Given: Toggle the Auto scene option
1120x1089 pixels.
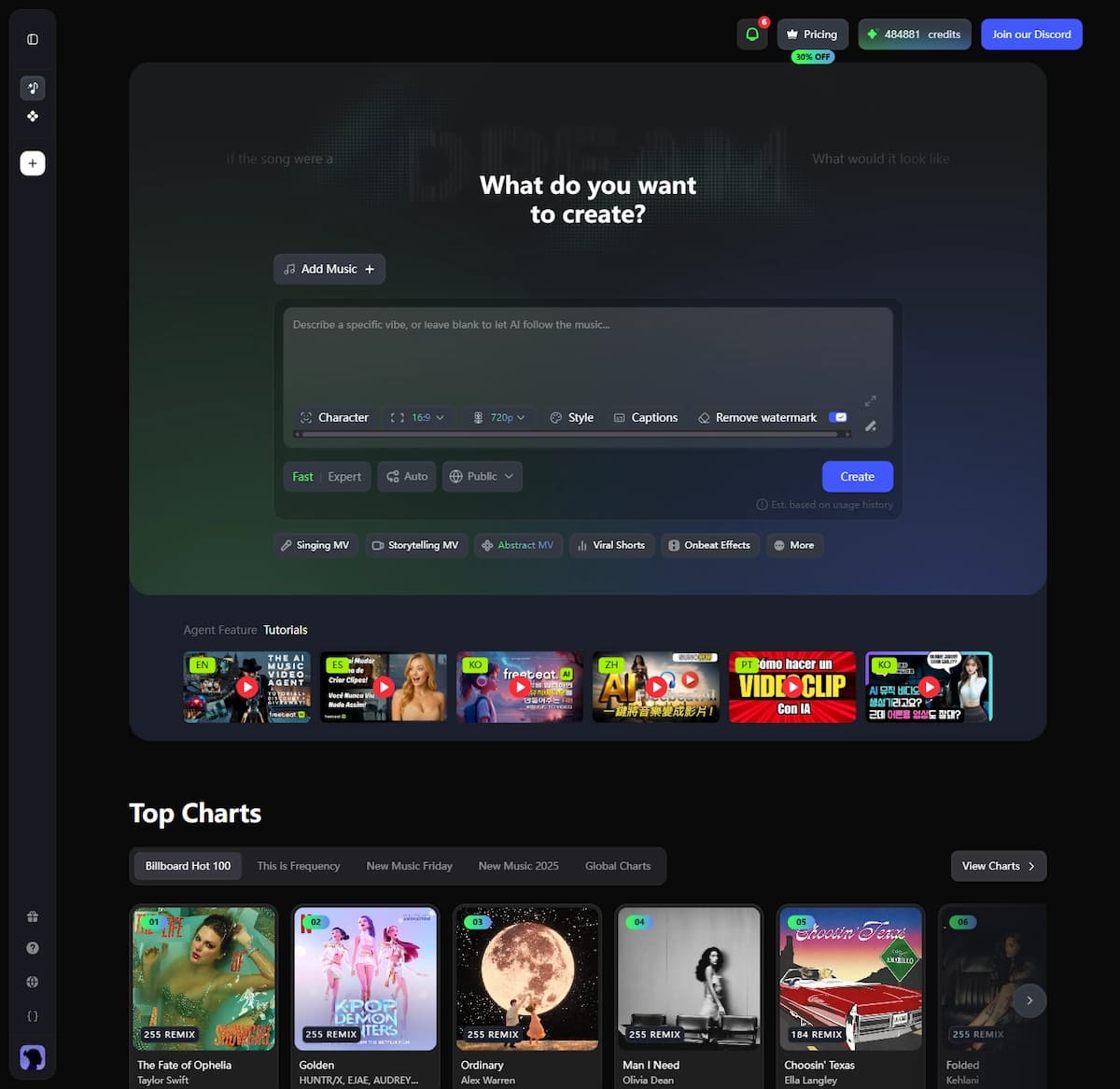Looking at the screenshot, I should (407, 477).
